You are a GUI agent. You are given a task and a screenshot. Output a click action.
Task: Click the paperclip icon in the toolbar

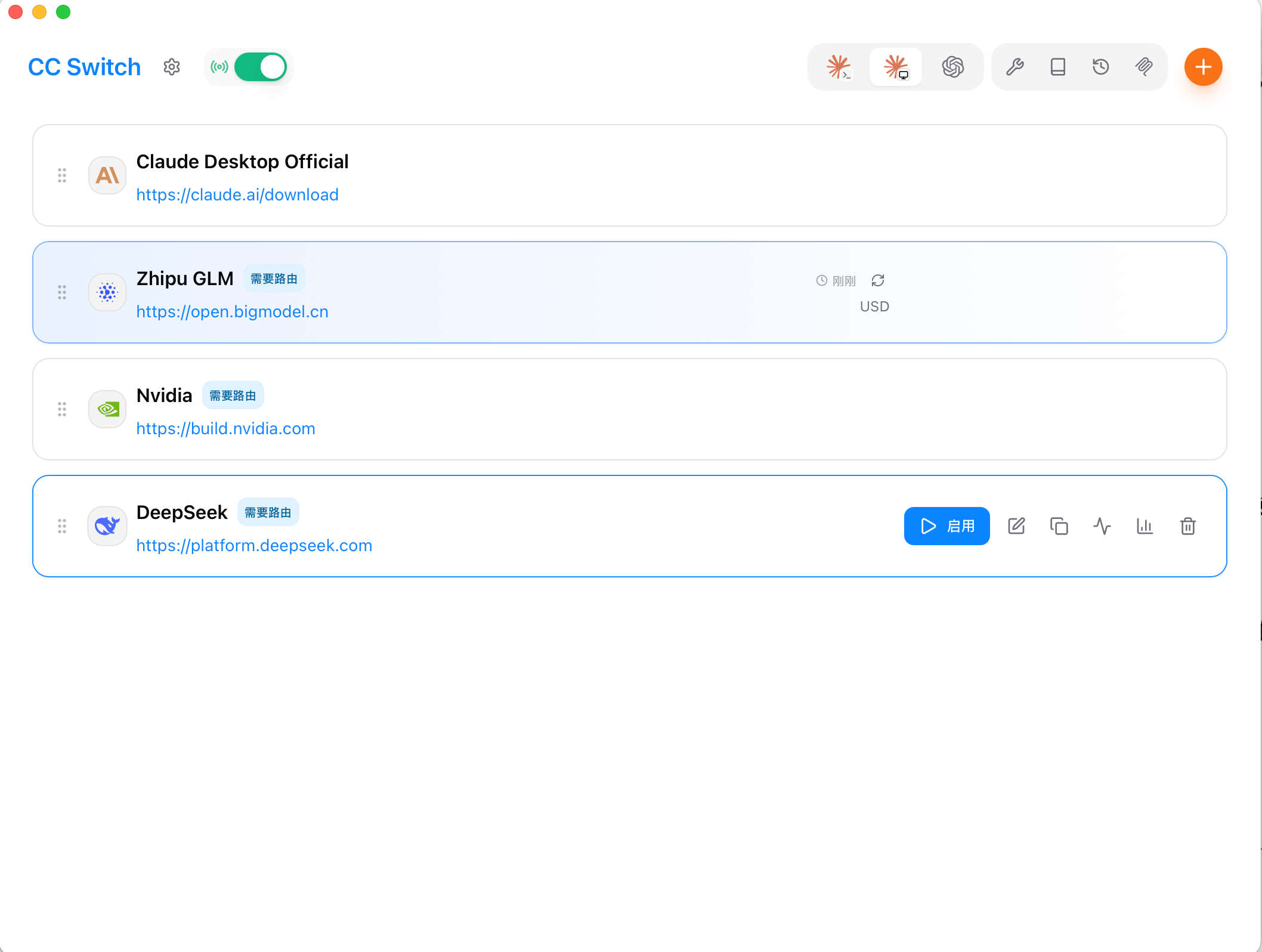click(1144, 67)
